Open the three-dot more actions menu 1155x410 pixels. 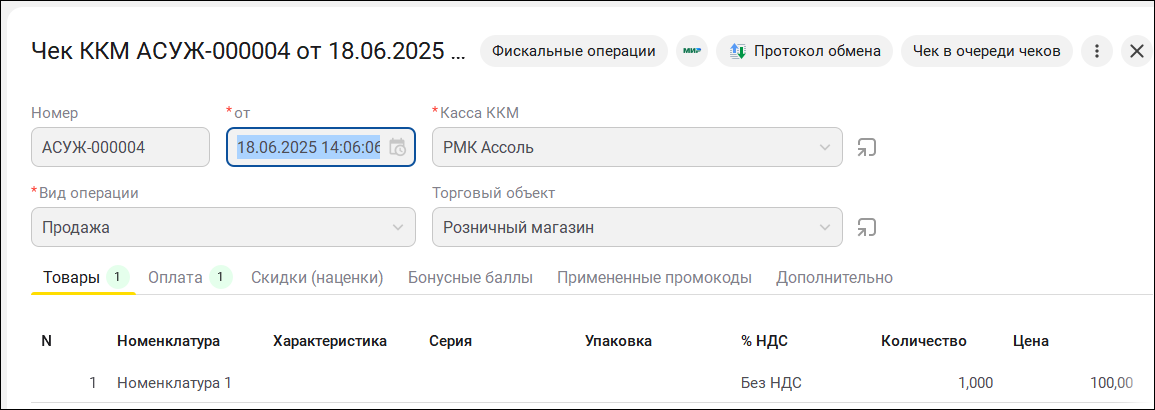pos(1097,50)
